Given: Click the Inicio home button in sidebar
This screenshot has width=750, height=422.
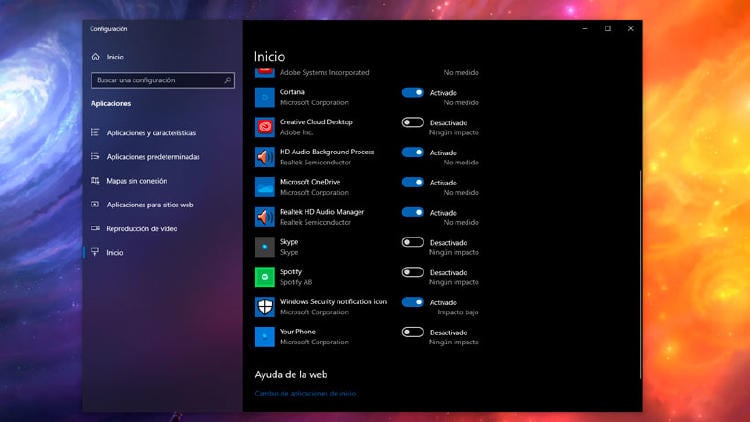Looking at the screenshot, I should (115, 57).
